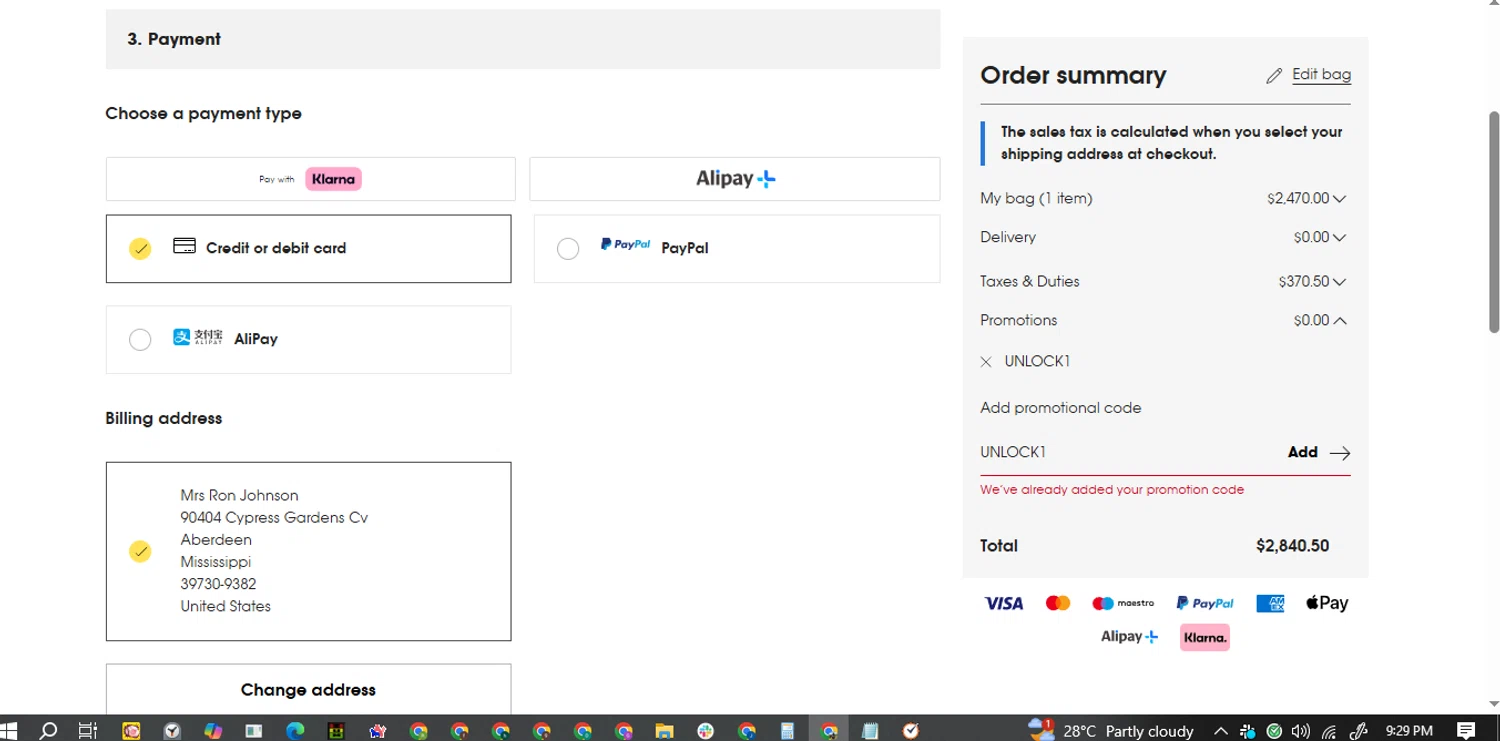Click the Mastercard logo

point(1058,603)
